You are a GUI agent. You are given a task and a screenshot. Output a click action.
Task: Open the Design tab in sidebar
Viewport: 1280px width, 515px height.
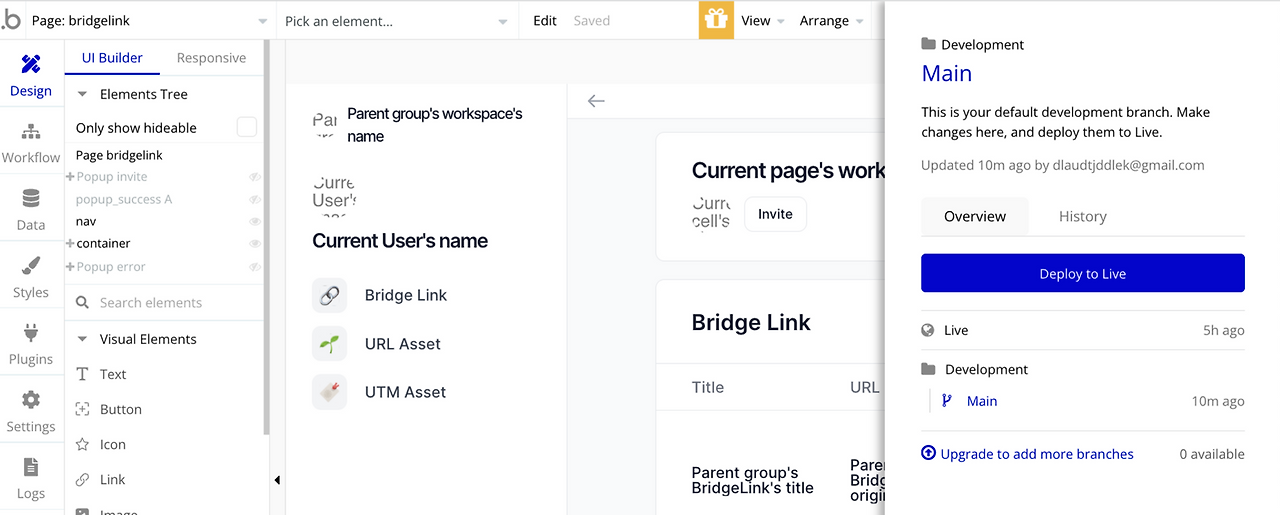(x=31, y=76)
